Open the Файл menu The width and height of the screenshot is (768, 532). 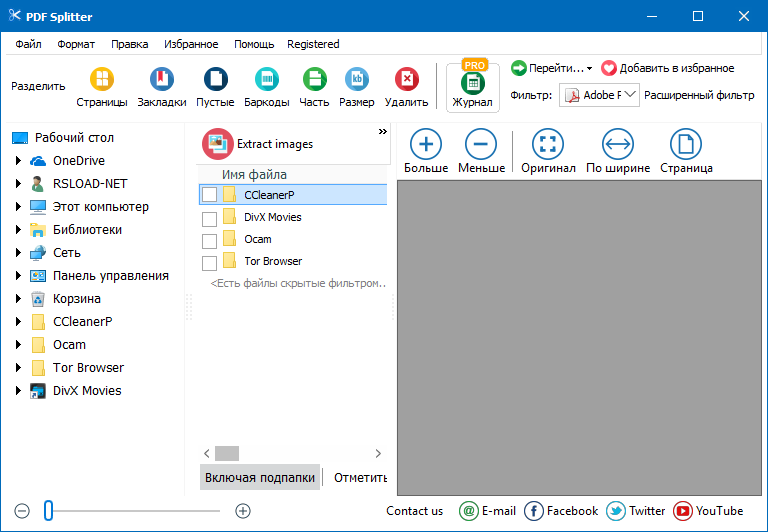28,44
